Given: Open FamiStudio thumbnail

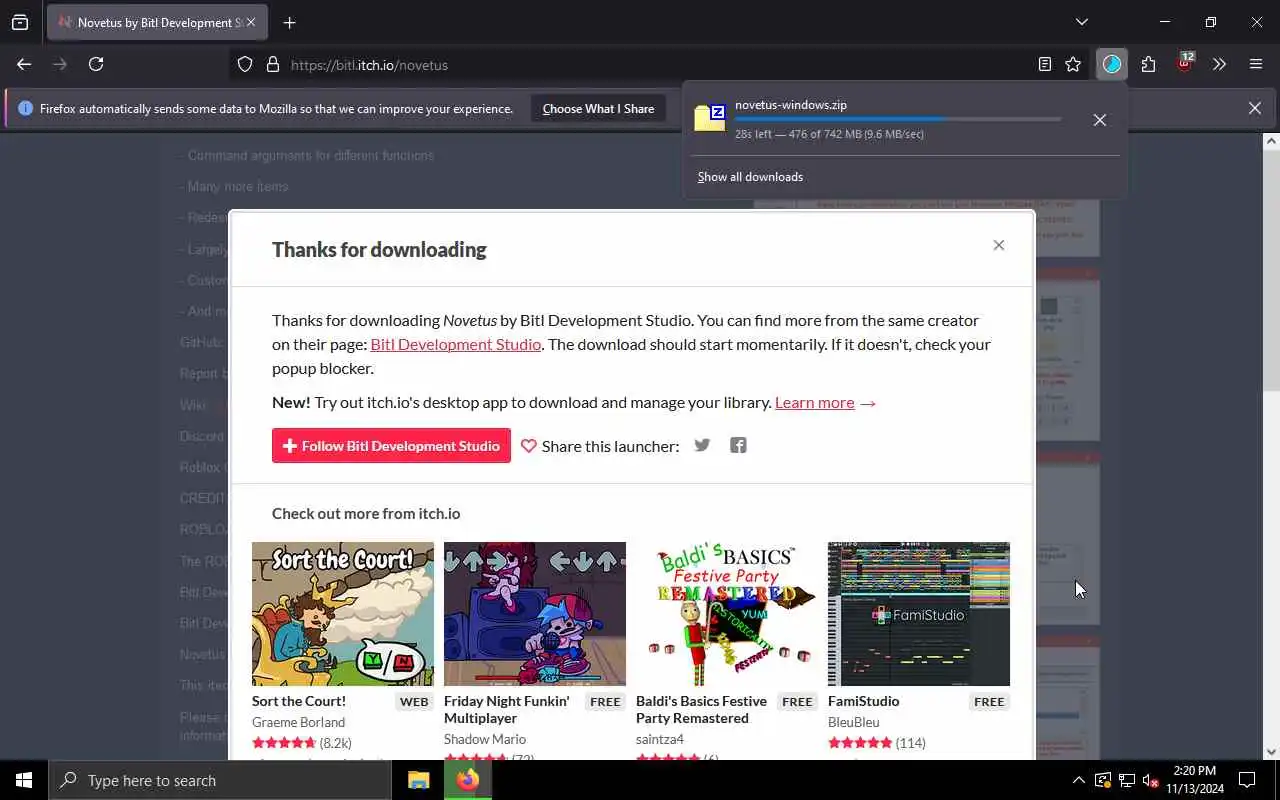Looking at the screenshot, I should click(919, 614).
